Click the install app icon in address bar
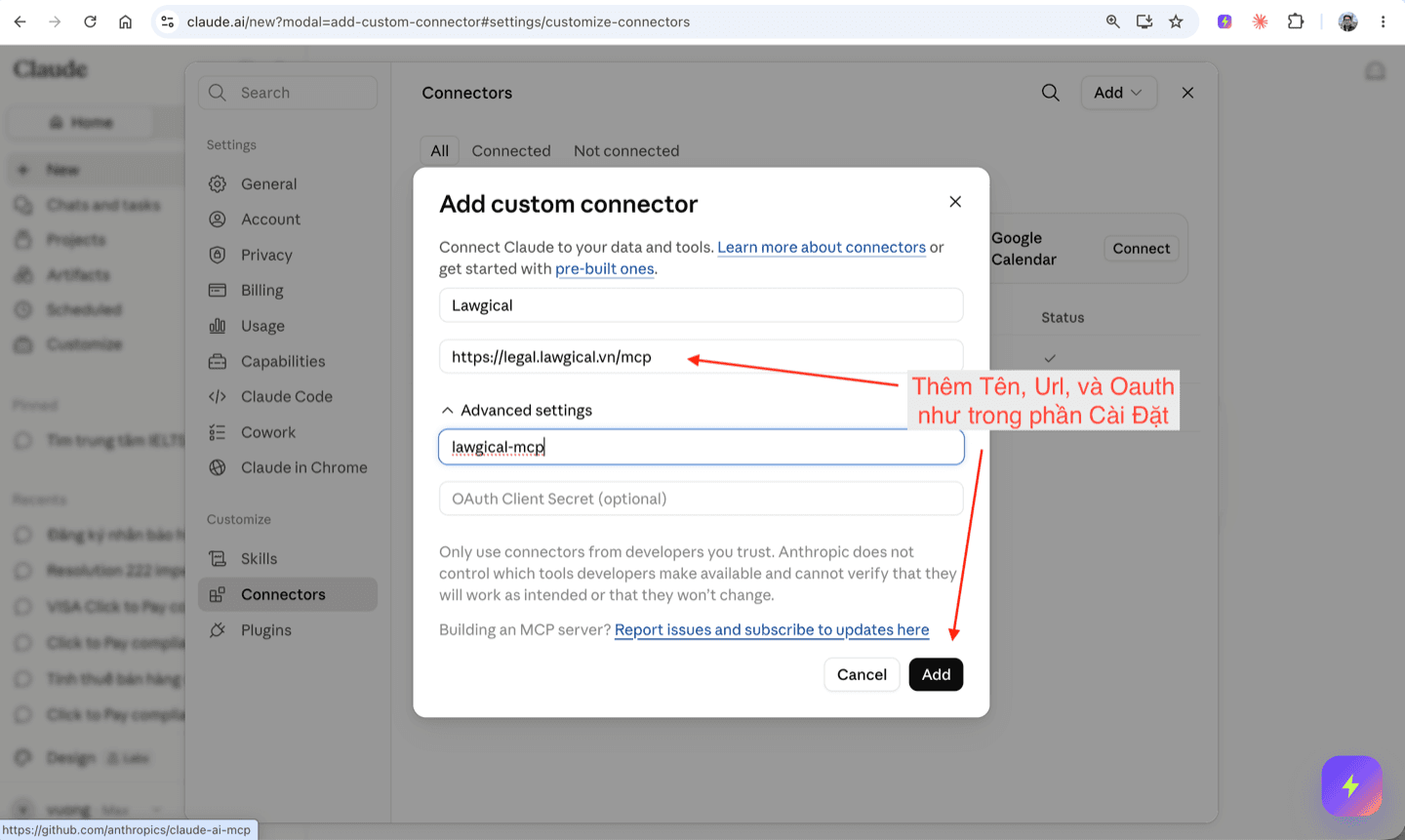Image resolution: width=1405 pixels, height=840 pixels. coord(1144,21)
